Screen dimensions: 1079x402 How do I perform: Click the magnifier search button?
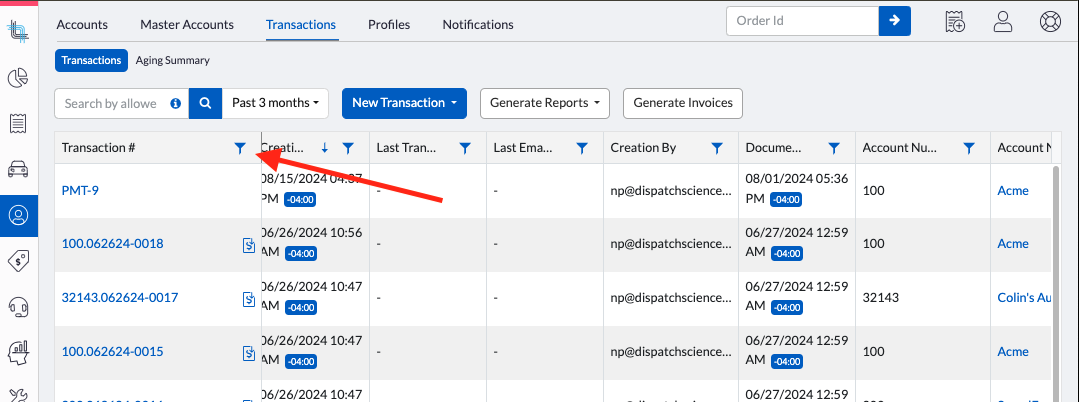coord(205,103)
